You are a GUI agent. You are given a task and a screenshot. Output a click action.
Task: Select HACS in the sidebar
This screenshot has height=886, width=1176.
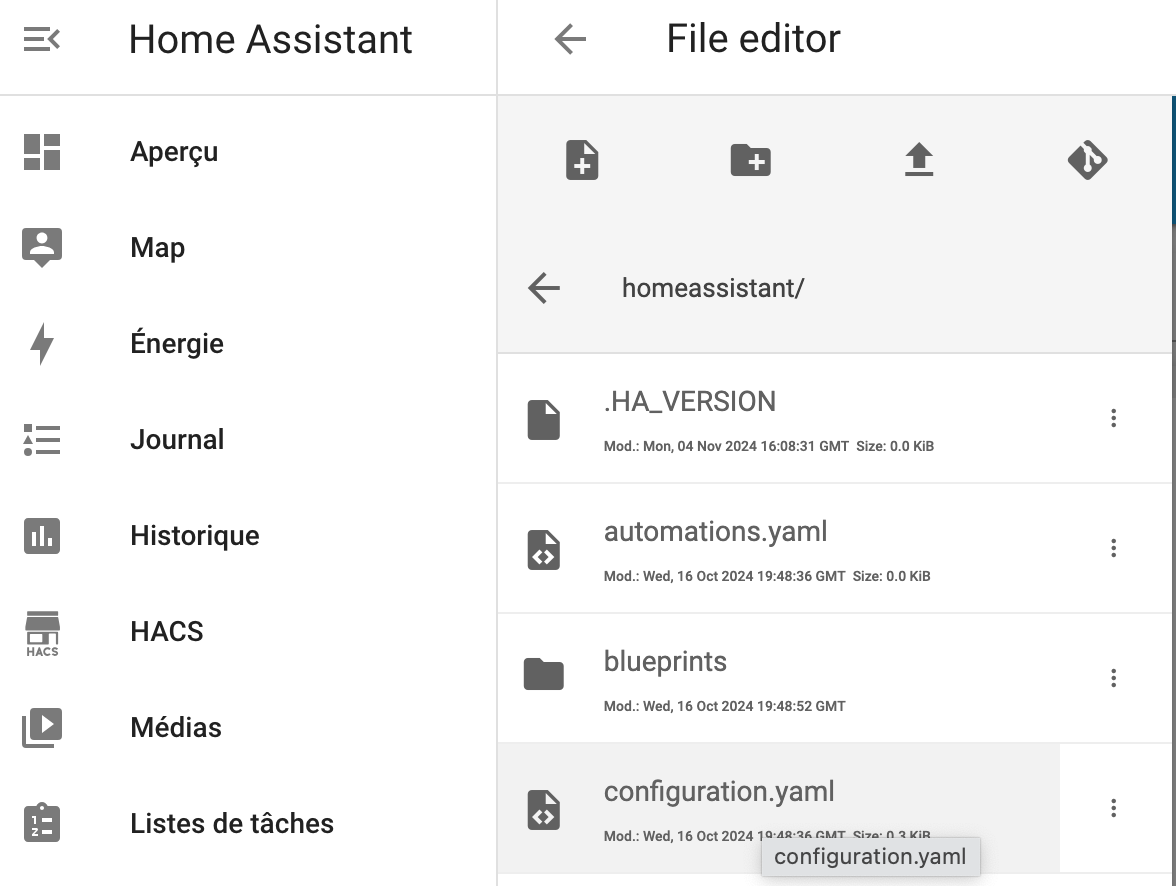(x=166, y=632)
